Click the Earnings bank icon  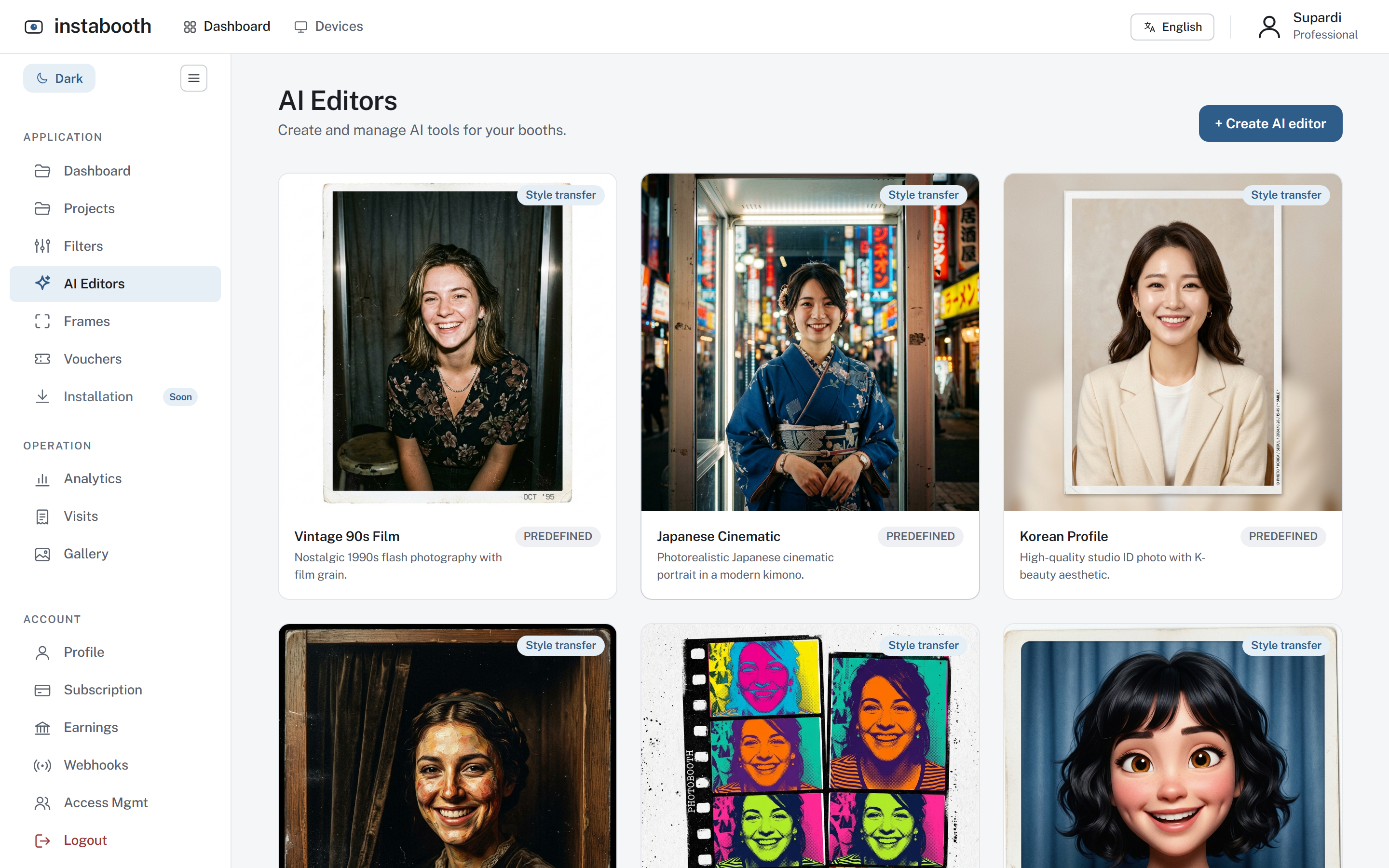point(42,728)
